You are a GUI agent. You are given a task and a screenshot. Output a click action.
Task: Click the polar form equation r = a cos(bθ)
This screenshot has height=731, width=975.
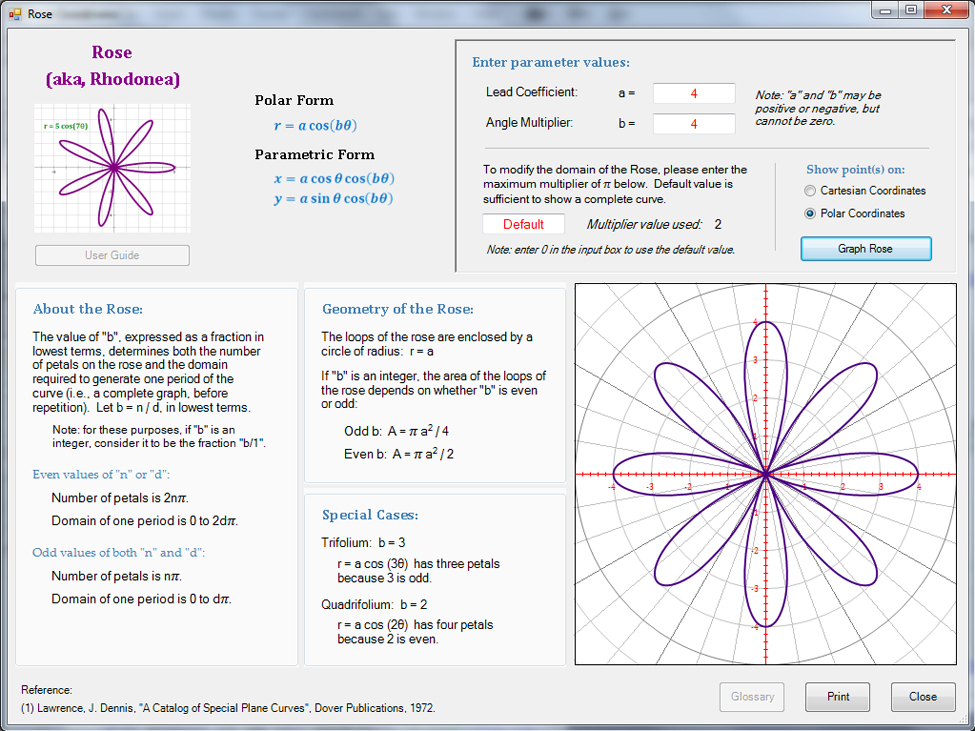tap(316, 126)
